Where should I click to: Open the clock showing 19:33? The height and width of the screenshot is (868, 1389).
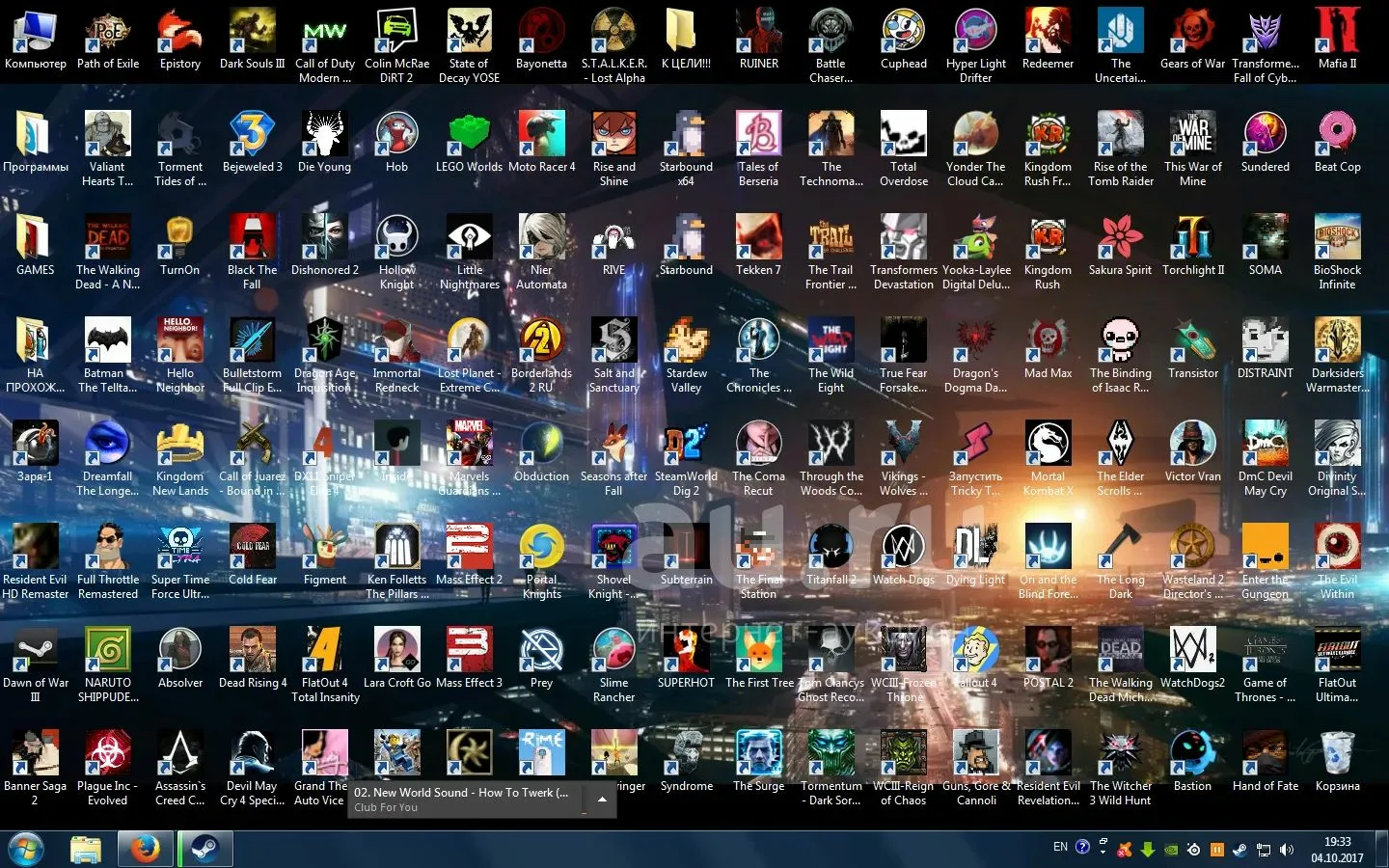coord(1337,850)
